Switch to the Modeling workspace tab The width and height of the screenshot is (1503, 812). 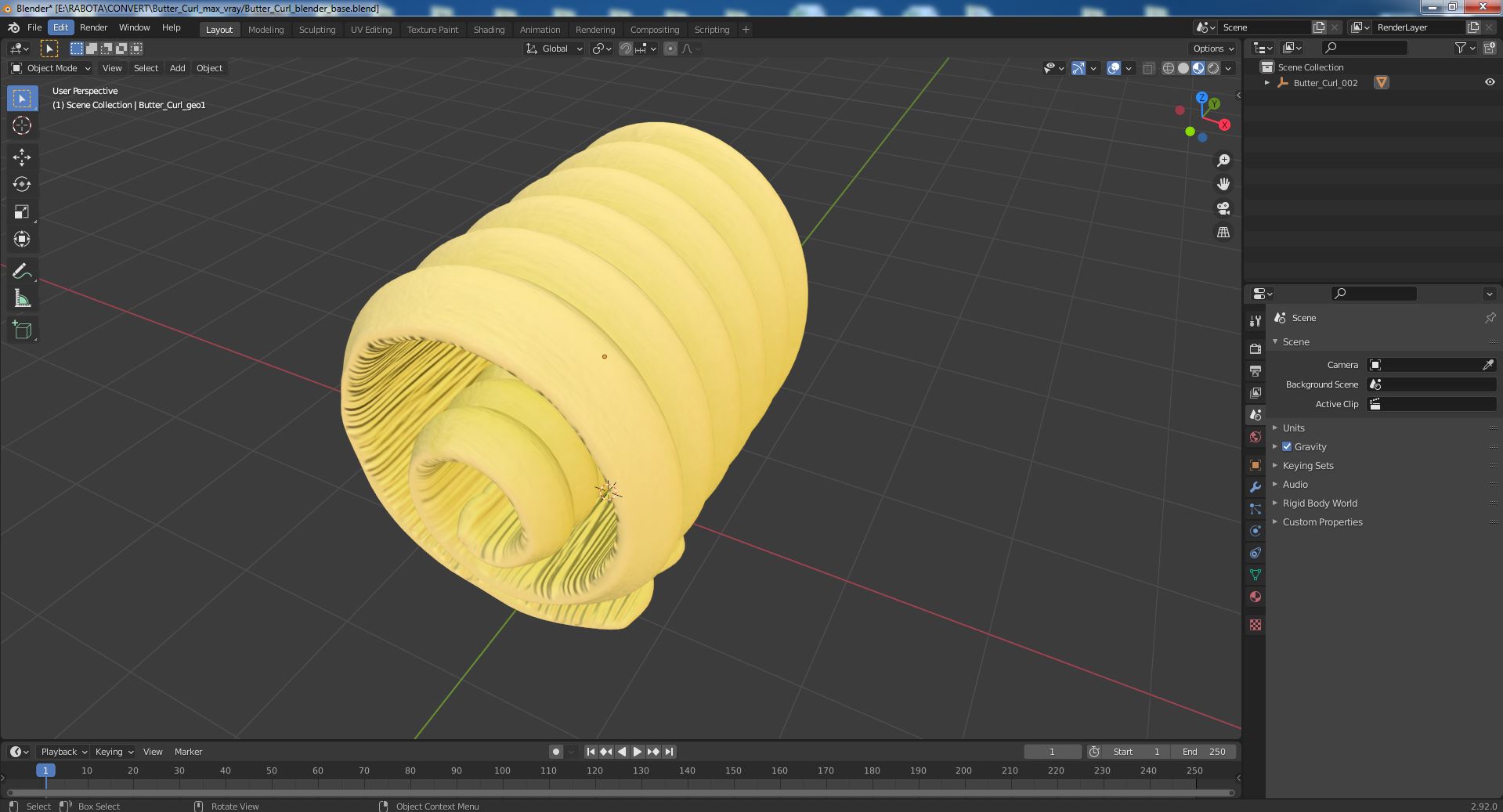tap(266, 29)
